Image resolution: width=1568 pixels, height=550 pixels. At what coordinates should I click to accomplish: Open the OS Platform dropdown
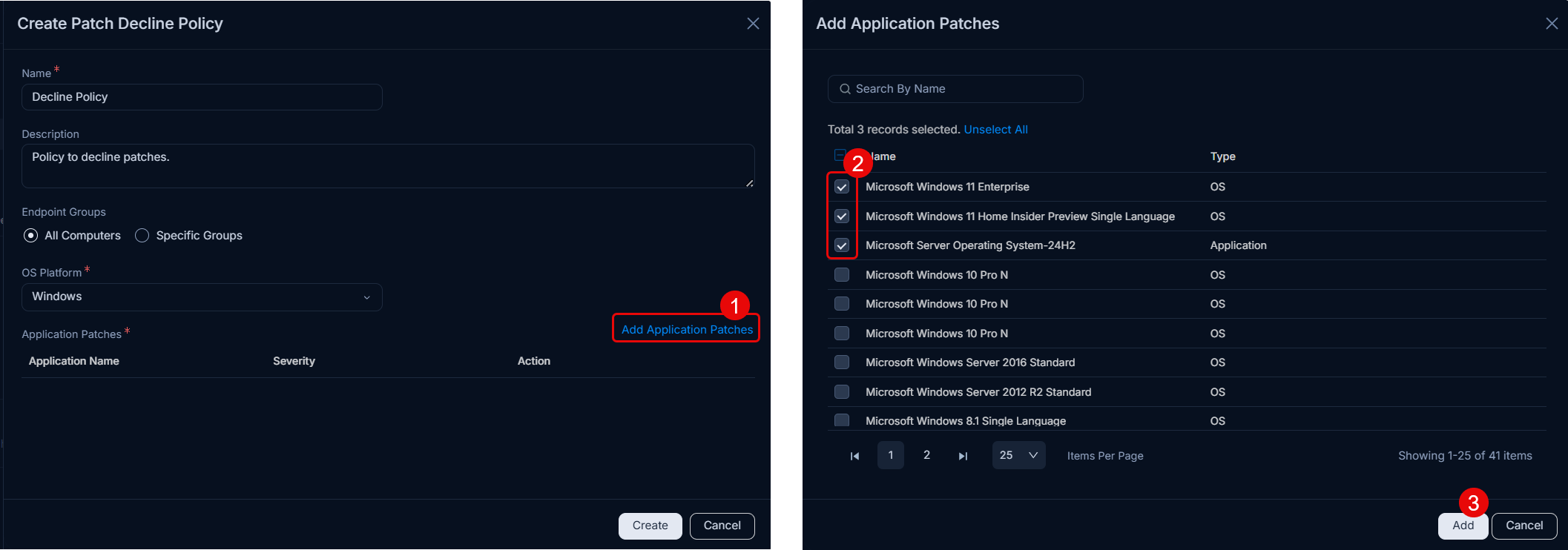pos(202,297)
